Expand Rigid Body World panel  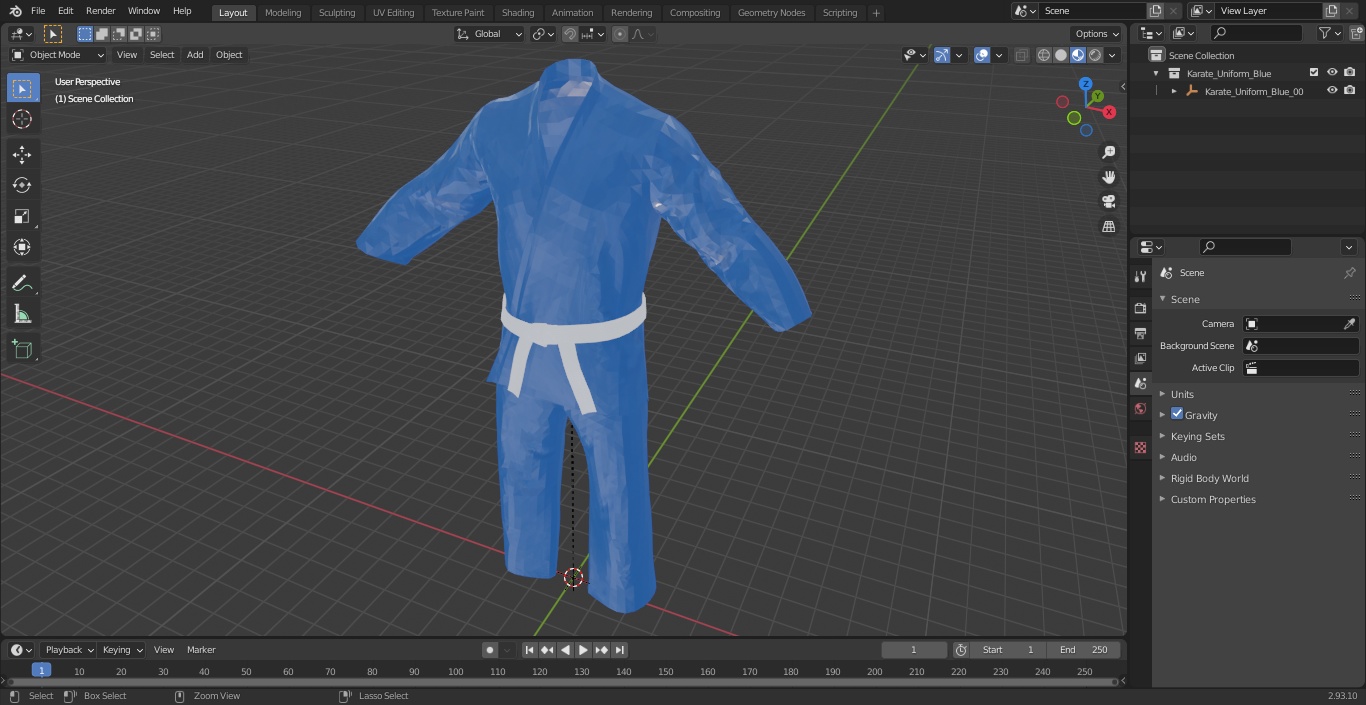(1209, 478)
